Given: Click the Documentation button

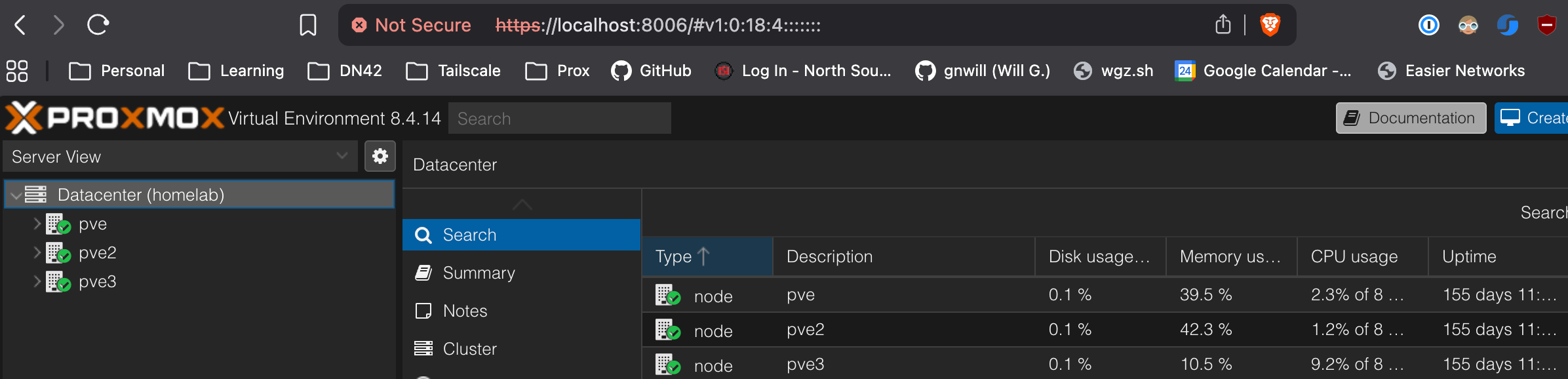Looking at the screenshot, I should [1410, 118].
